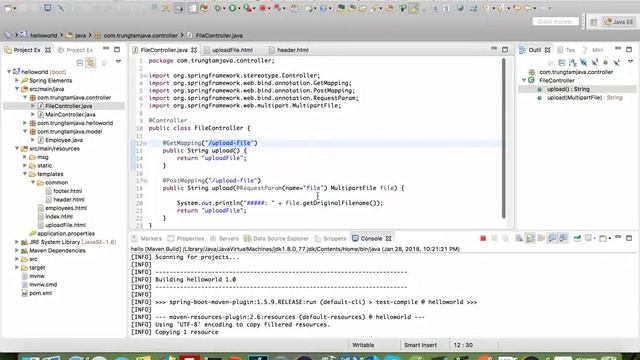Image resolution: width=640 pixels, height=360 pixels.
Task: Click the java segment in the breadcrumb
Action: pyautogui.click(x=80, y=36)
